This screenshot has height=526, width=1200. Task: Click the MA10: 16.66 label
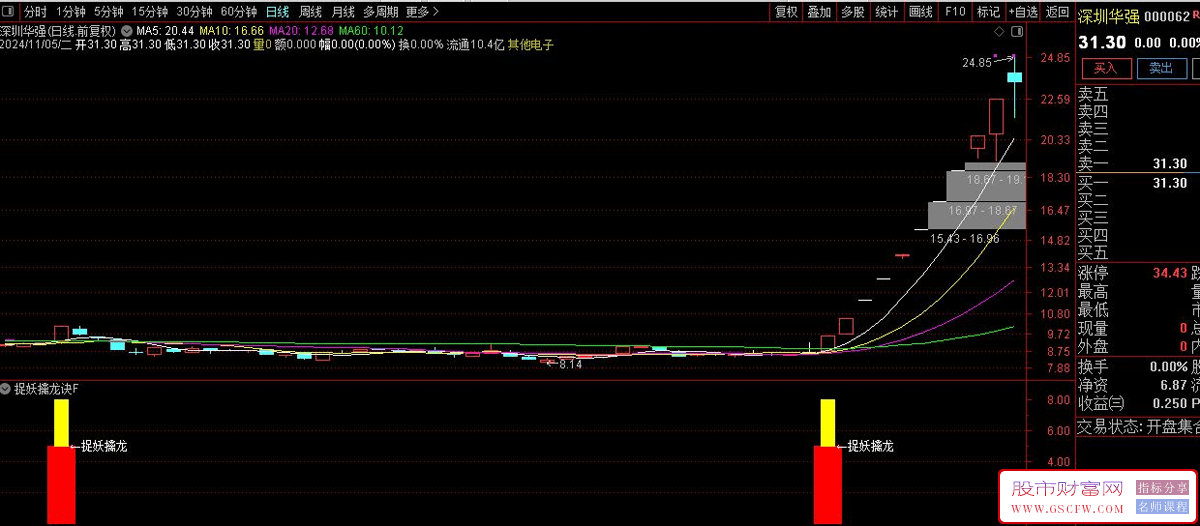[x=232, y=30]
